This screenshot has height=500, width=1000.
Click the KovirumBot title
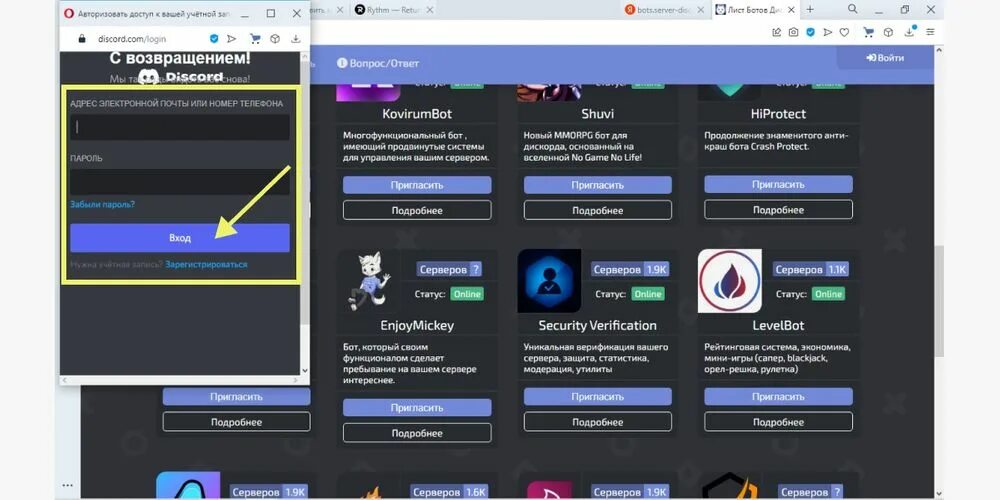coord(417,114)
